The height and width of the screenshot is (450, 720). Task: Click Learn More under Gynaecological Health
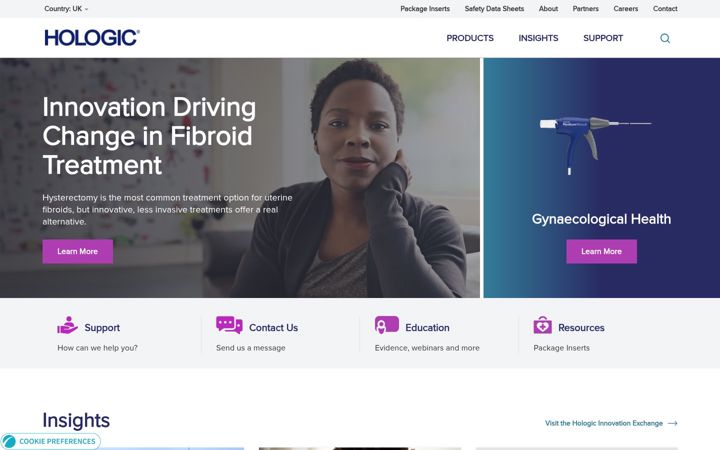[x=601, y=251]
